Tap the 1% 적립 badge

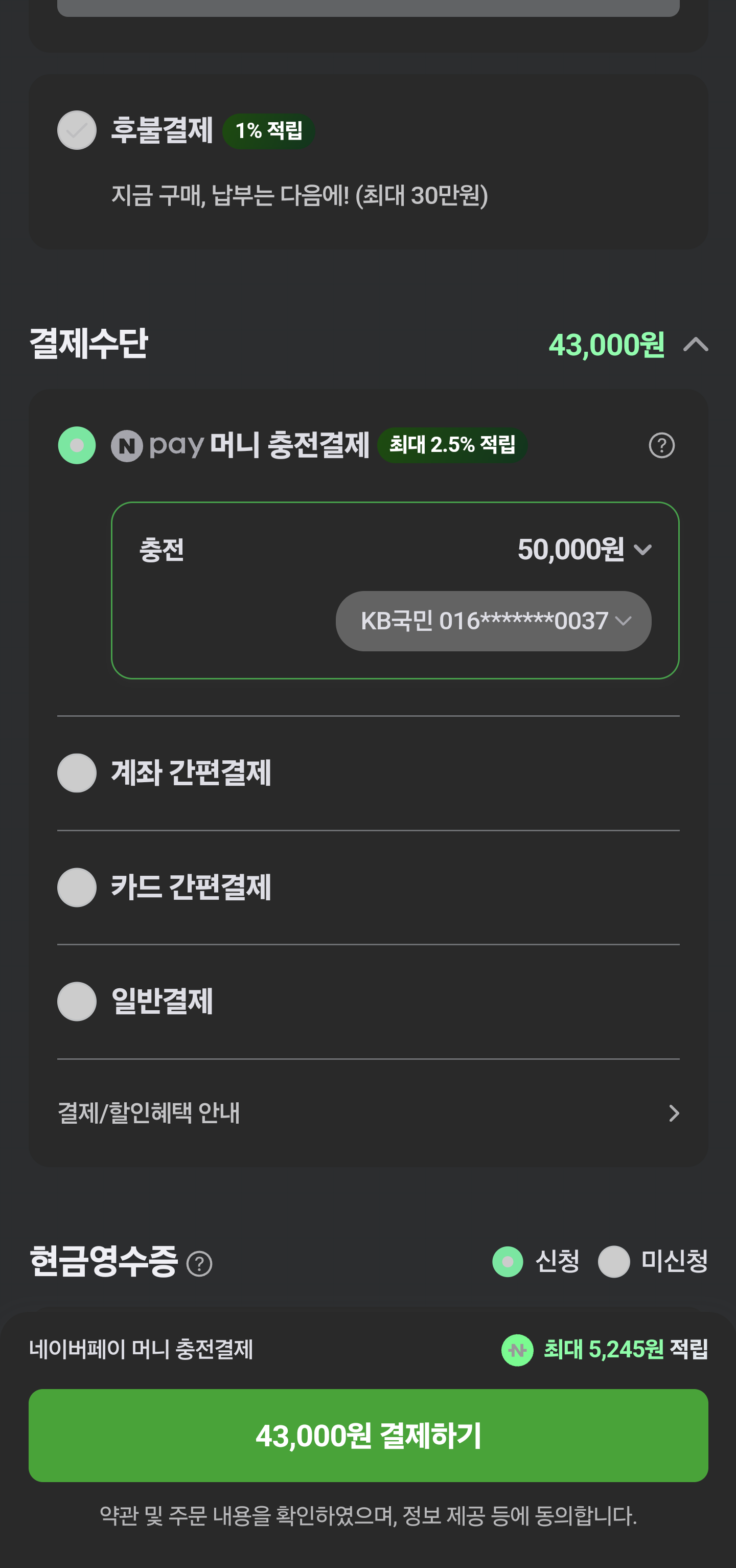coord(268,131)
